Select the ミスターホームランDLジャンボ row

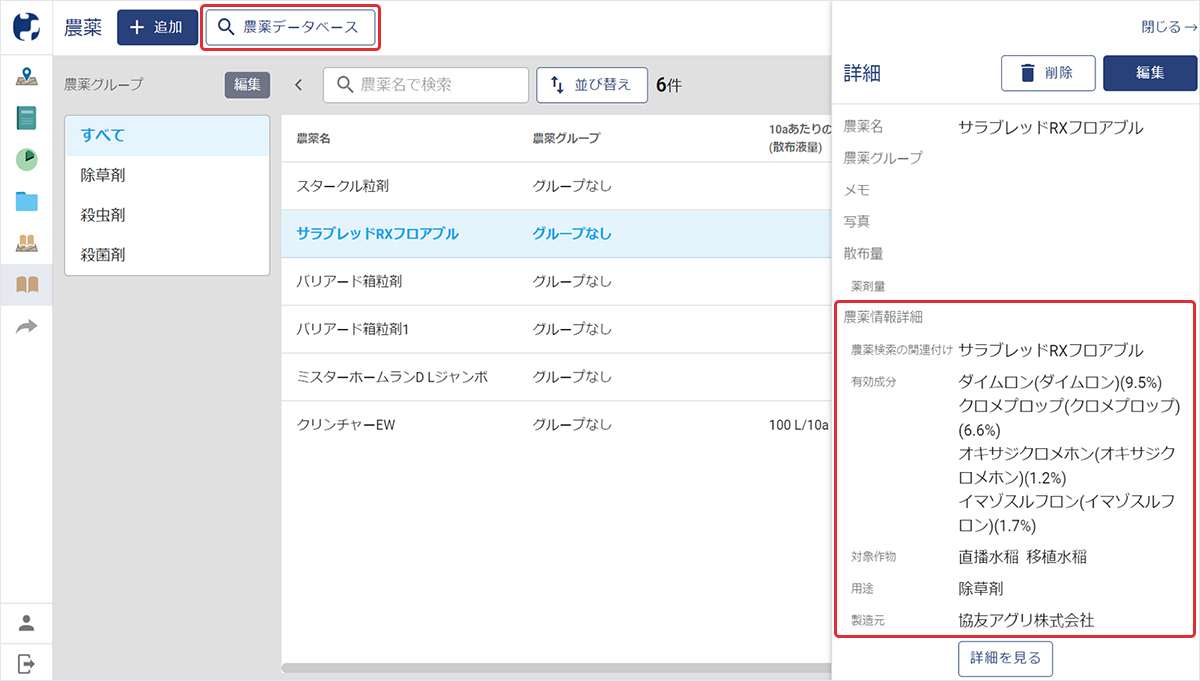click(557, 377)
